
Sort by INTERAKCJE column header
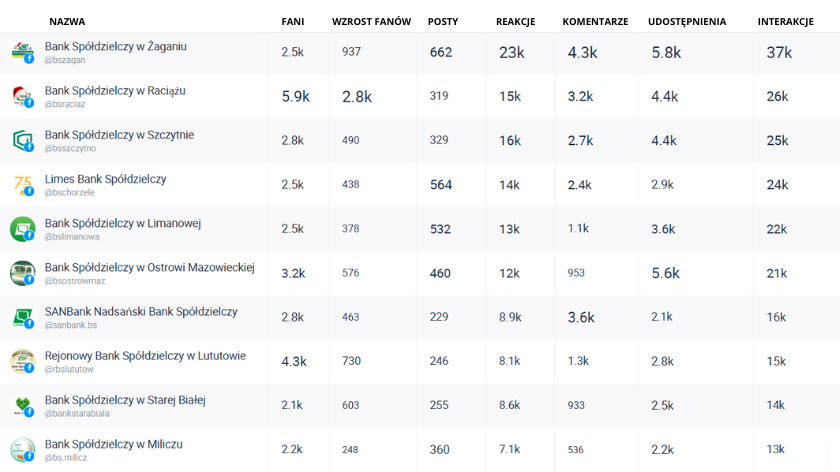[785, 21]
